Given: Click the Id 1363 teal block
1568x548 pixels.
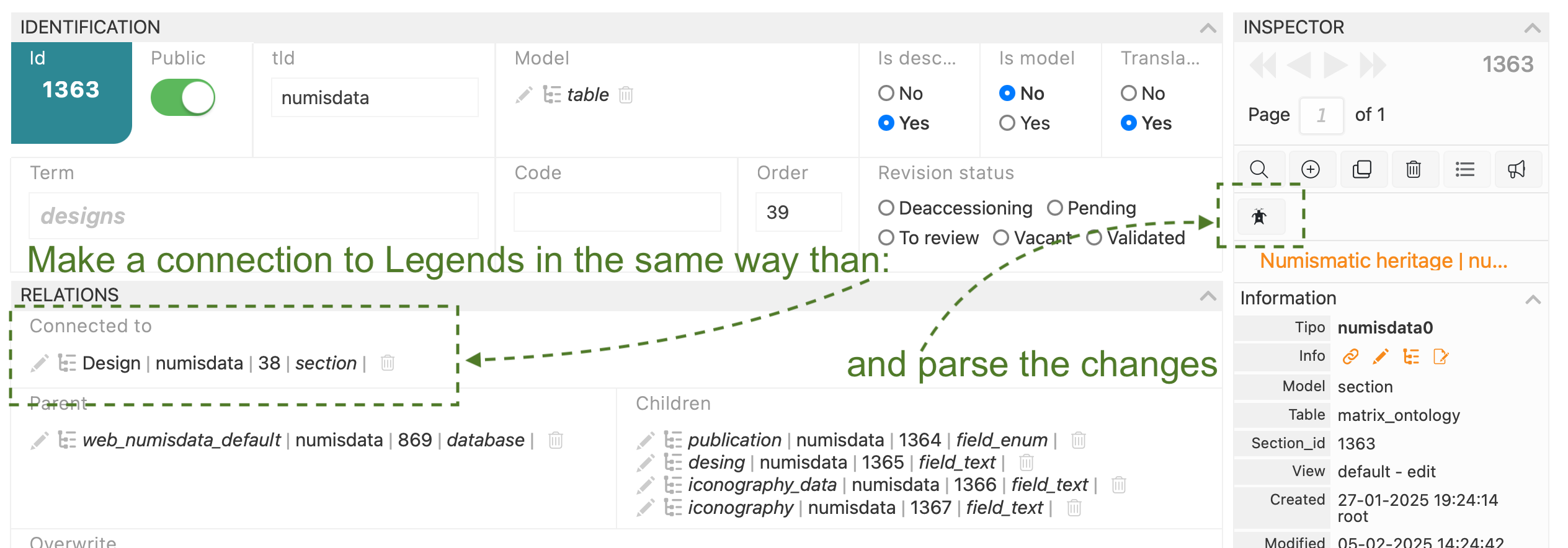Looking at the screenshot, I should 71,92.
